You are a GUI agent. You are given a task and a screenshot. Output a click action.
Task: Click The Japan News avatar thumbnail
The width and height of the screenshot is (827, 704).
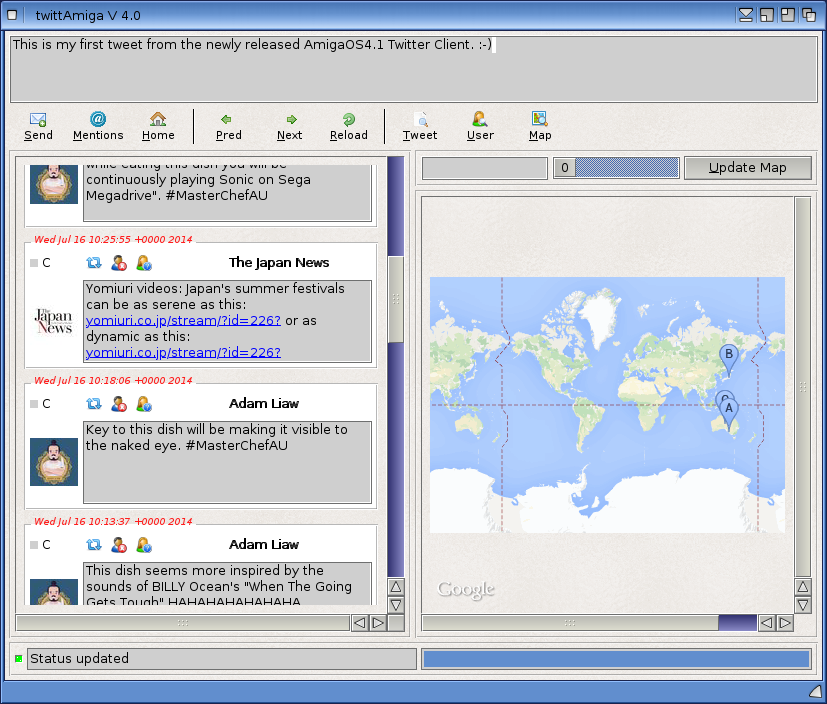(x=54, y=321)
